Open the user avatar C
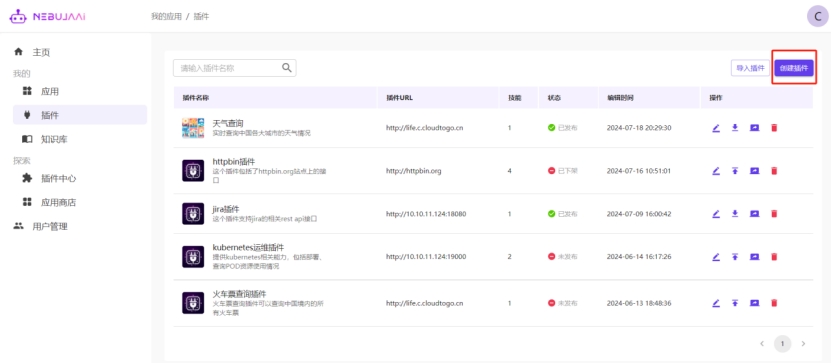 [818, 16]
